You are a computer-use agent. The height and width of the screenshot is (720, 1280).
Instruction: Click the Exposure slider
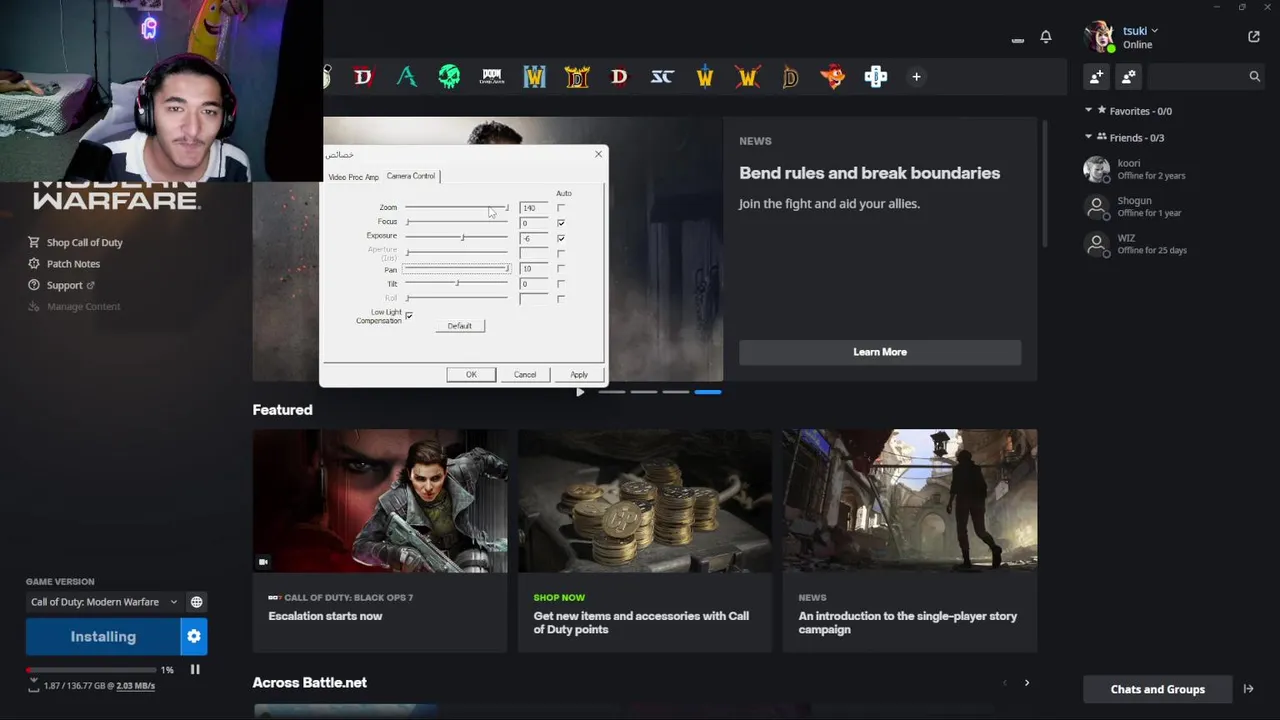(x=457, y=237)
